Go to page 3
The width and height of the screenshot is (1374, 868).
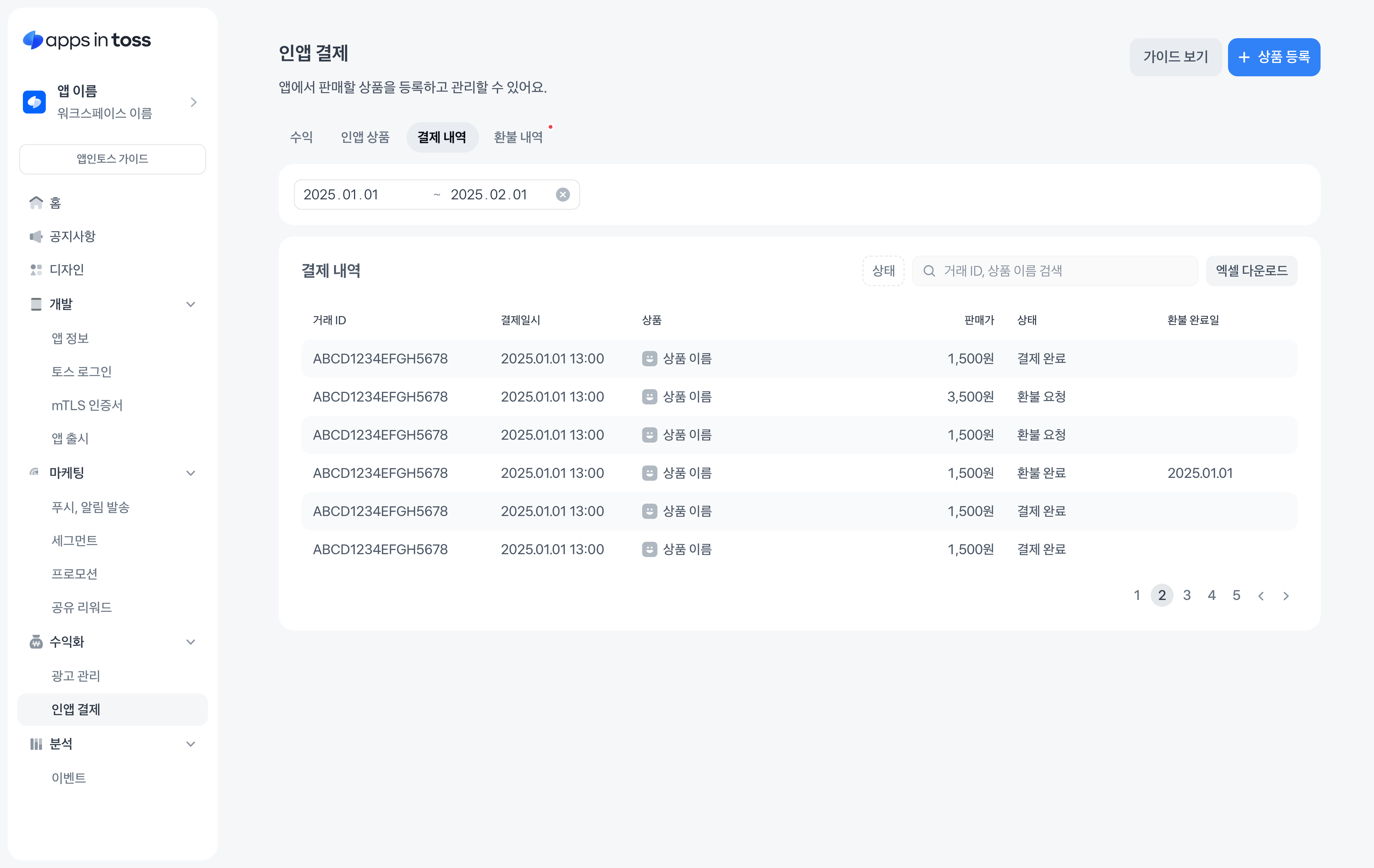(x=1187, y=595)
